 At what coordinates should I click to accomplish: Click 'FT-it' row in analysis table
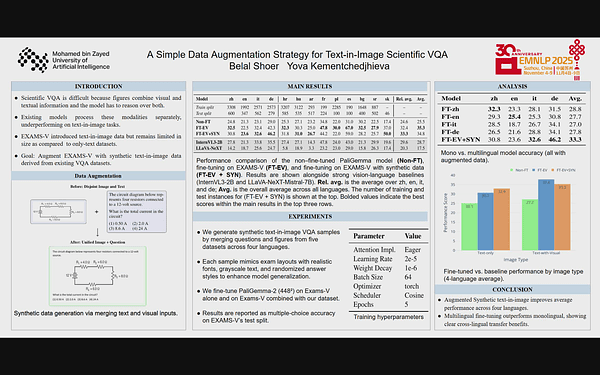coord(512,124)
